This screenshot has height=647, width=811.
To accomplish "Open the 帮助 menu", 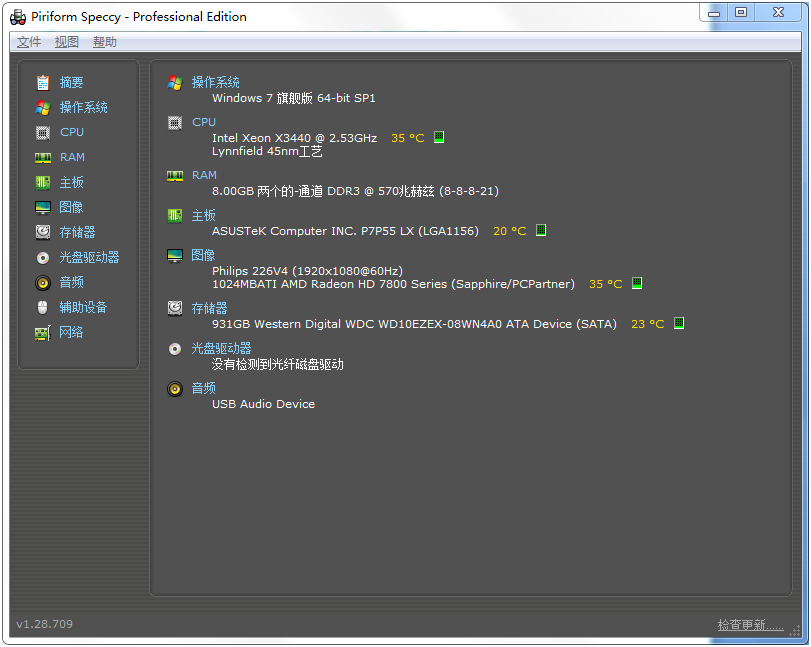I will pyautogui.click(x=104, y=42).
